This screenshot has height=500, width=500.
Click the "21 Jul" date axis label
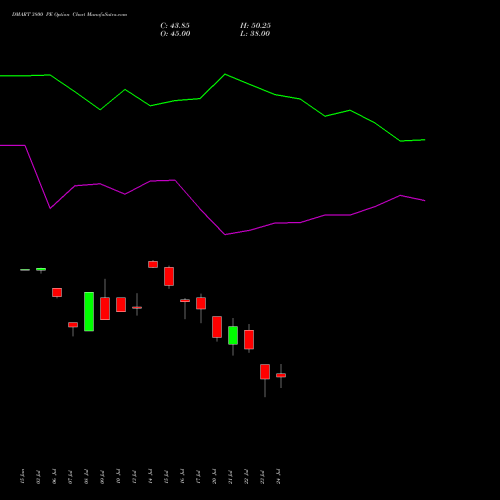(x=230, y=476)
